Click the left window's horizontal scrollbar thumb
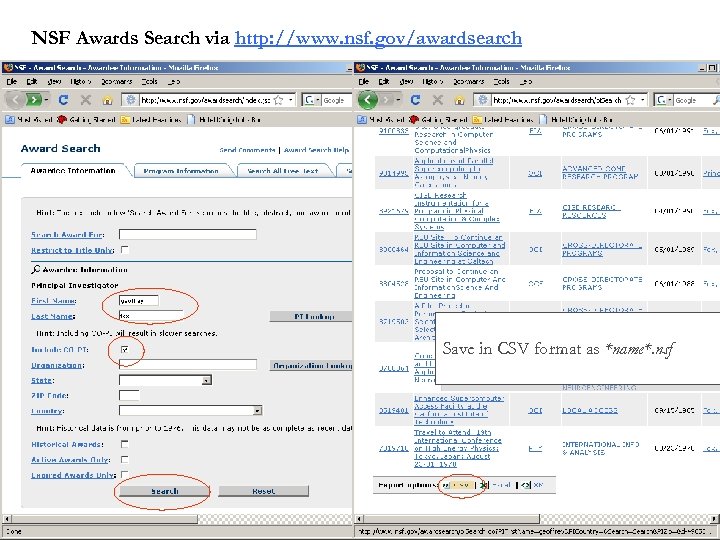The height and width of the screenshot is (540, 720). pos(104,519)
